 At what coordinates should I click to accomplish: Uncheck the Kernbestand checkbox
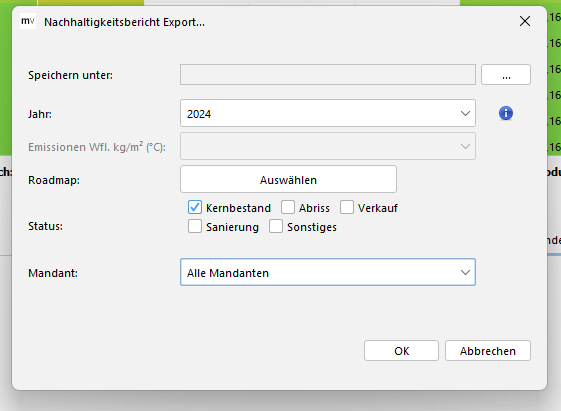pos(195,207)
